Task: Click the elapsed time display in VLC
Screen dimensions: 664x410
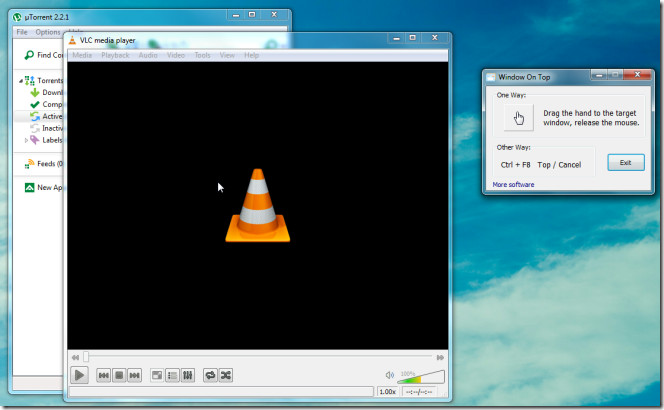Action: 419,392
